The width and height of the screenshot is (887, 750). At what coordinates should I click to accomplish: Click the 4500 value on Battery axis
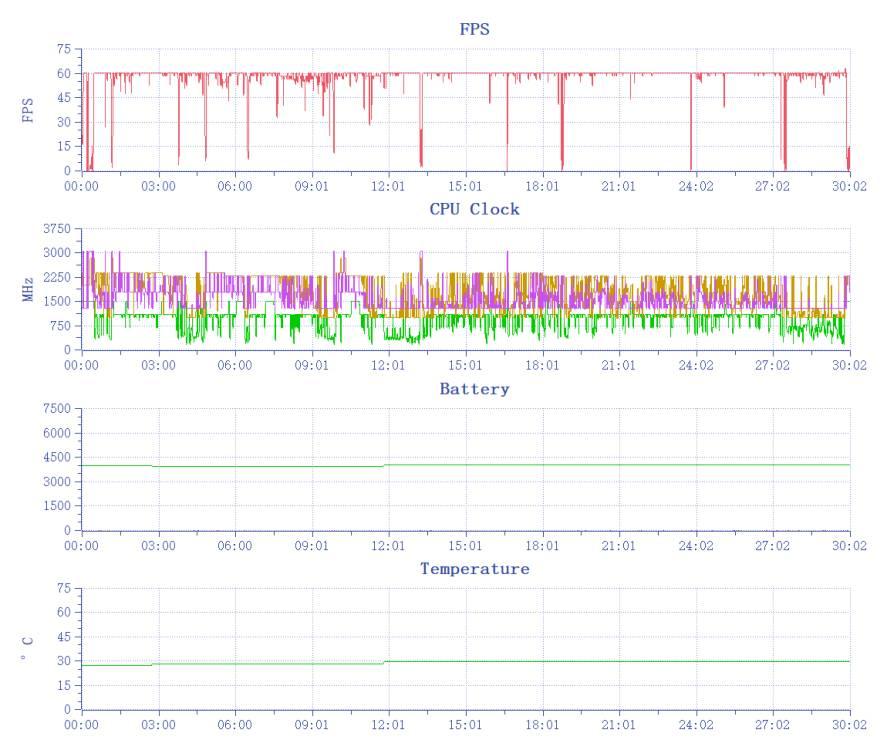[58, 457]
